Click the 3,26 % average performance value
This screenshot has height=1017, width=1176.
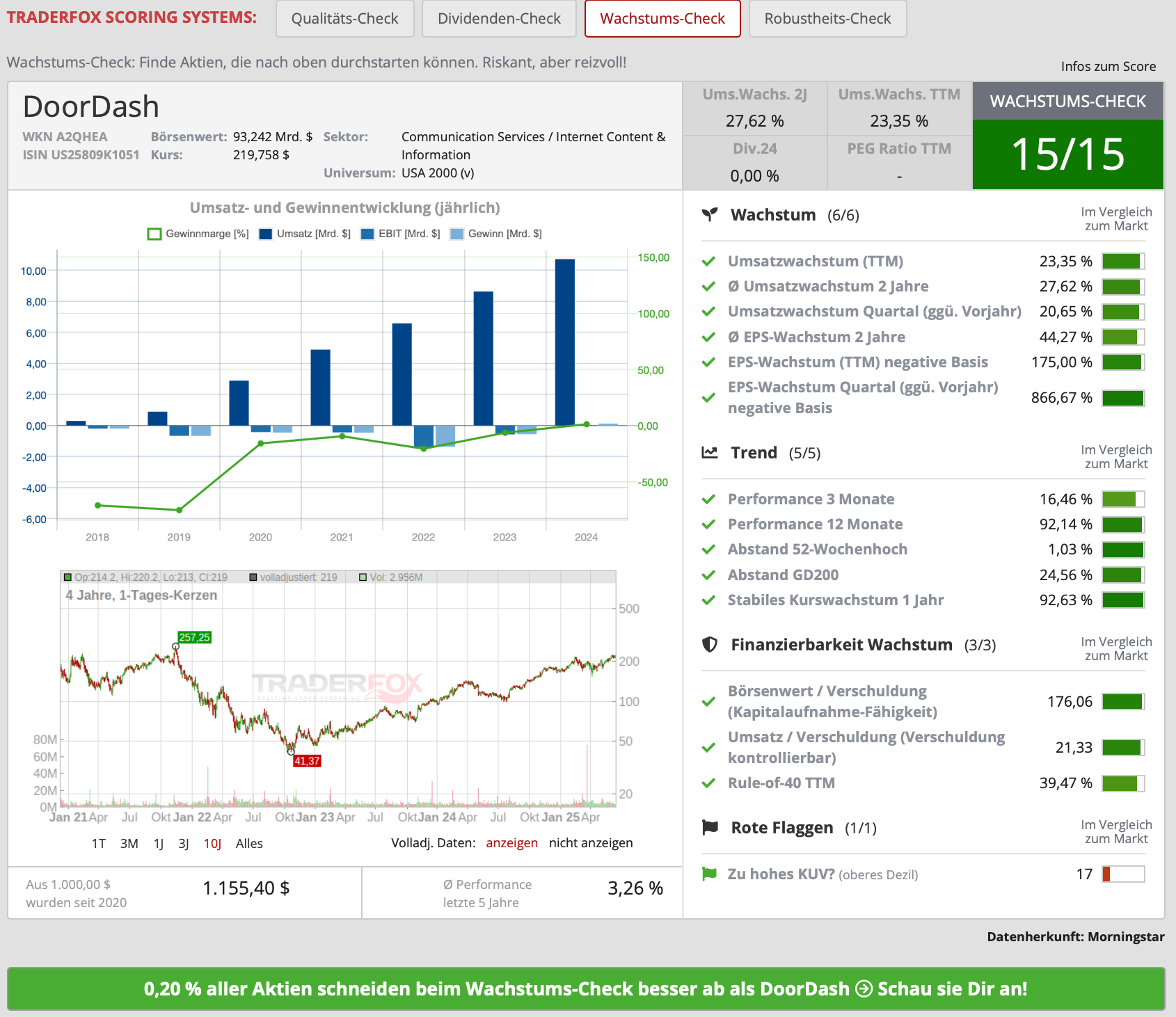pos(635,888)
